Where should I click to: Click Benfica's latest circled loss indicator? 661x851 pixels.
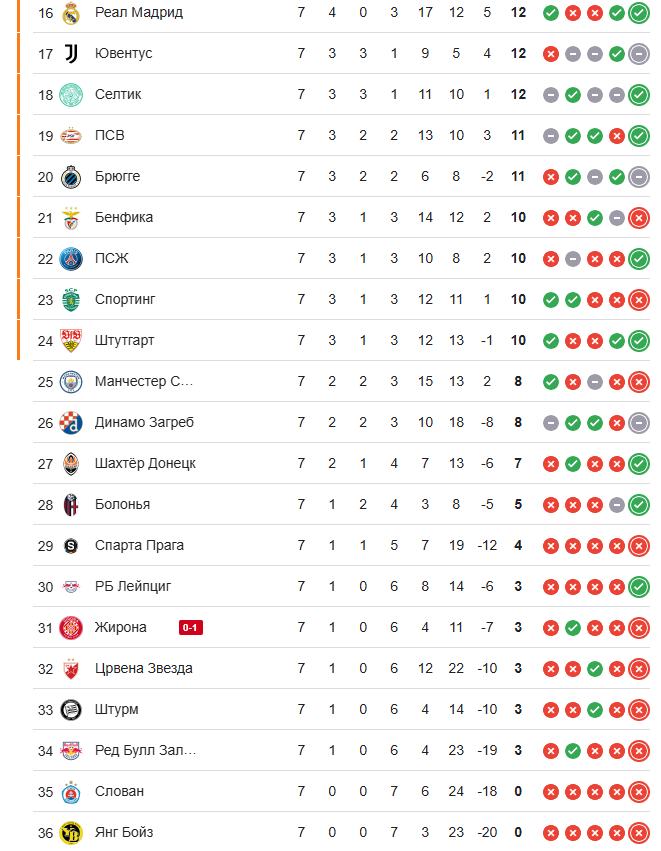(639, 218)
